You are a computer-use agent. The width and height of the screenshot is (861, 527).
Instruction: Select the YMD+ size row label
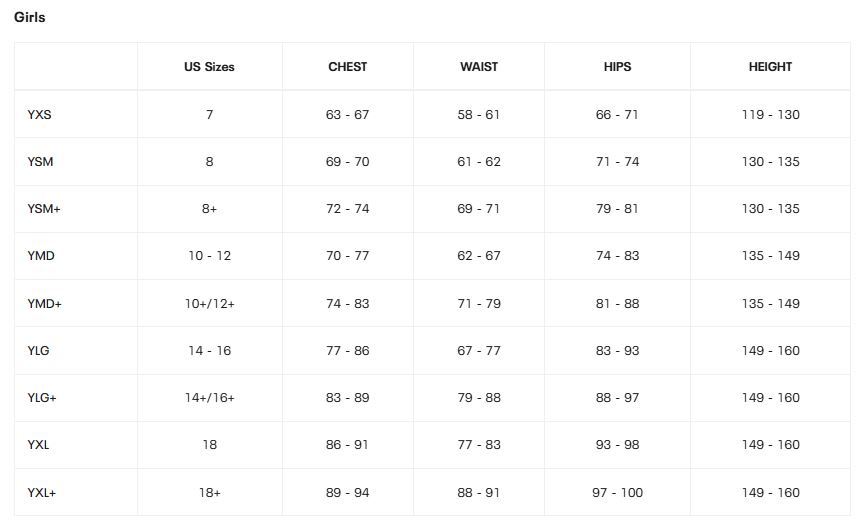click(x=45, y=304)
